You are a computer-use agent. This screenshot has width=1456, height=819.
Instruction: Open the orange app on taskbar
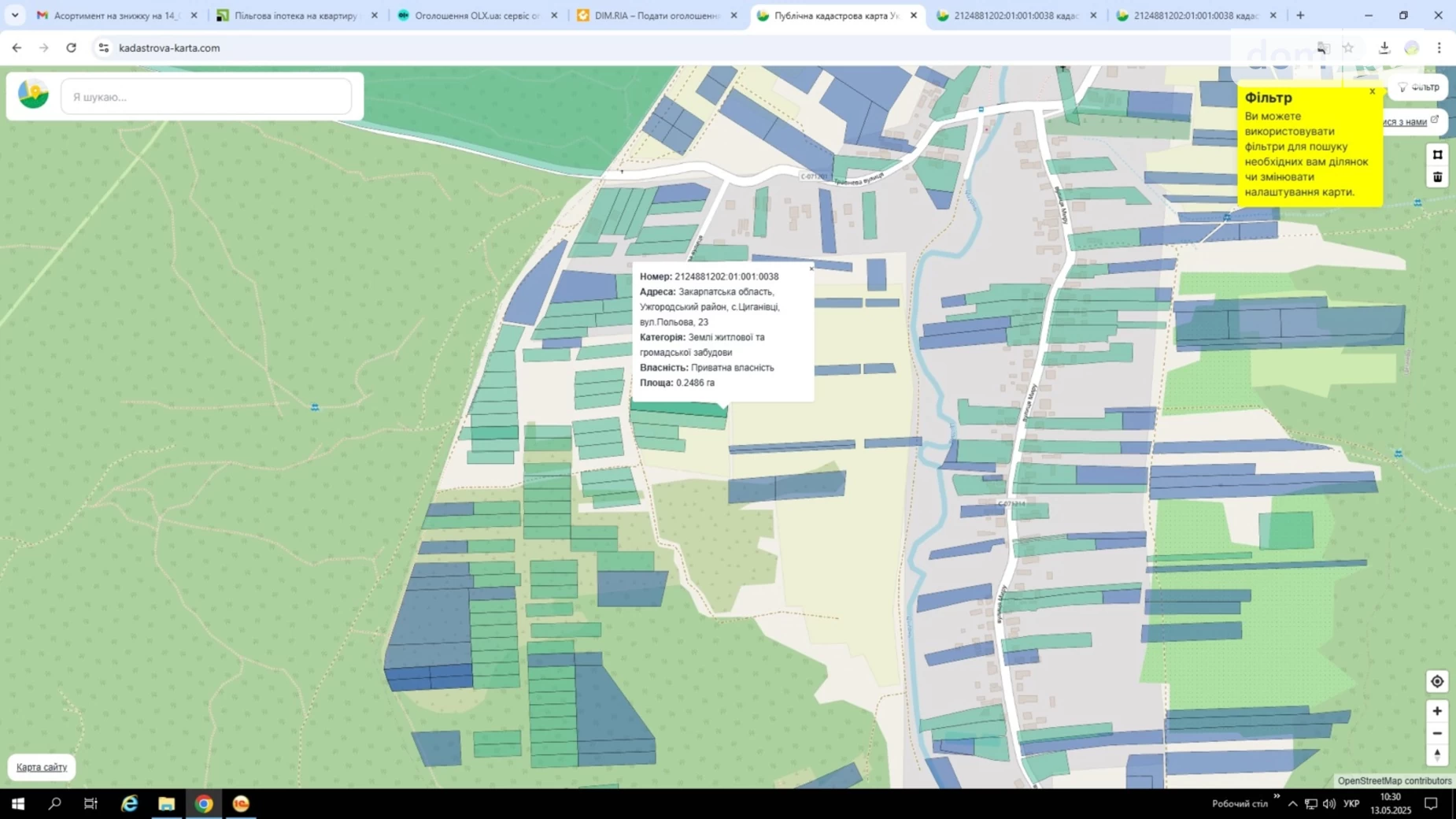pos(241,803)
